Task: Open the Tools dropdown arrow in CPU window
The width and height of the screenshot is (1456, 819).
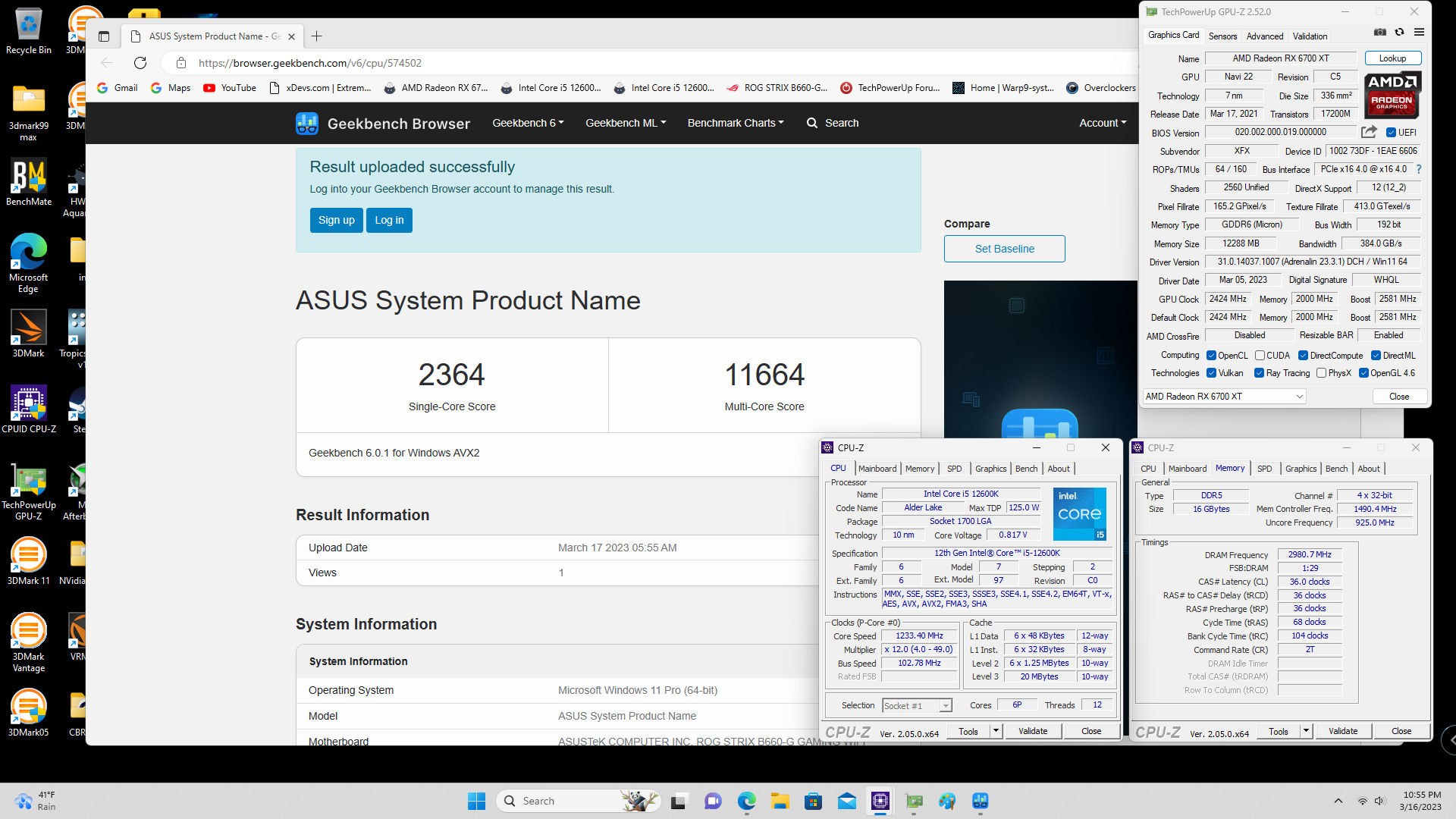Action: click(996, 731)
